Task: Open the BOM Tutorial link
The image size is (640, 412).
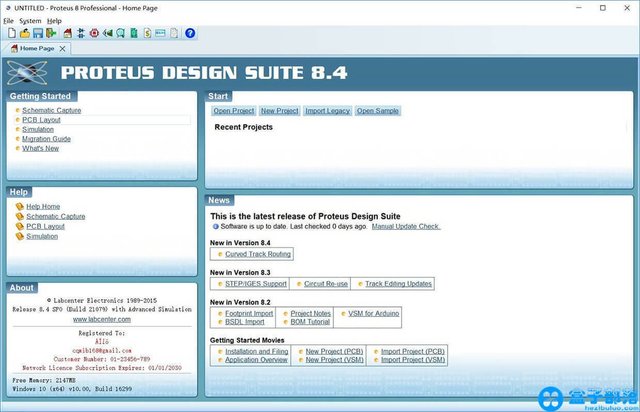Action: [x=310, y=322]
